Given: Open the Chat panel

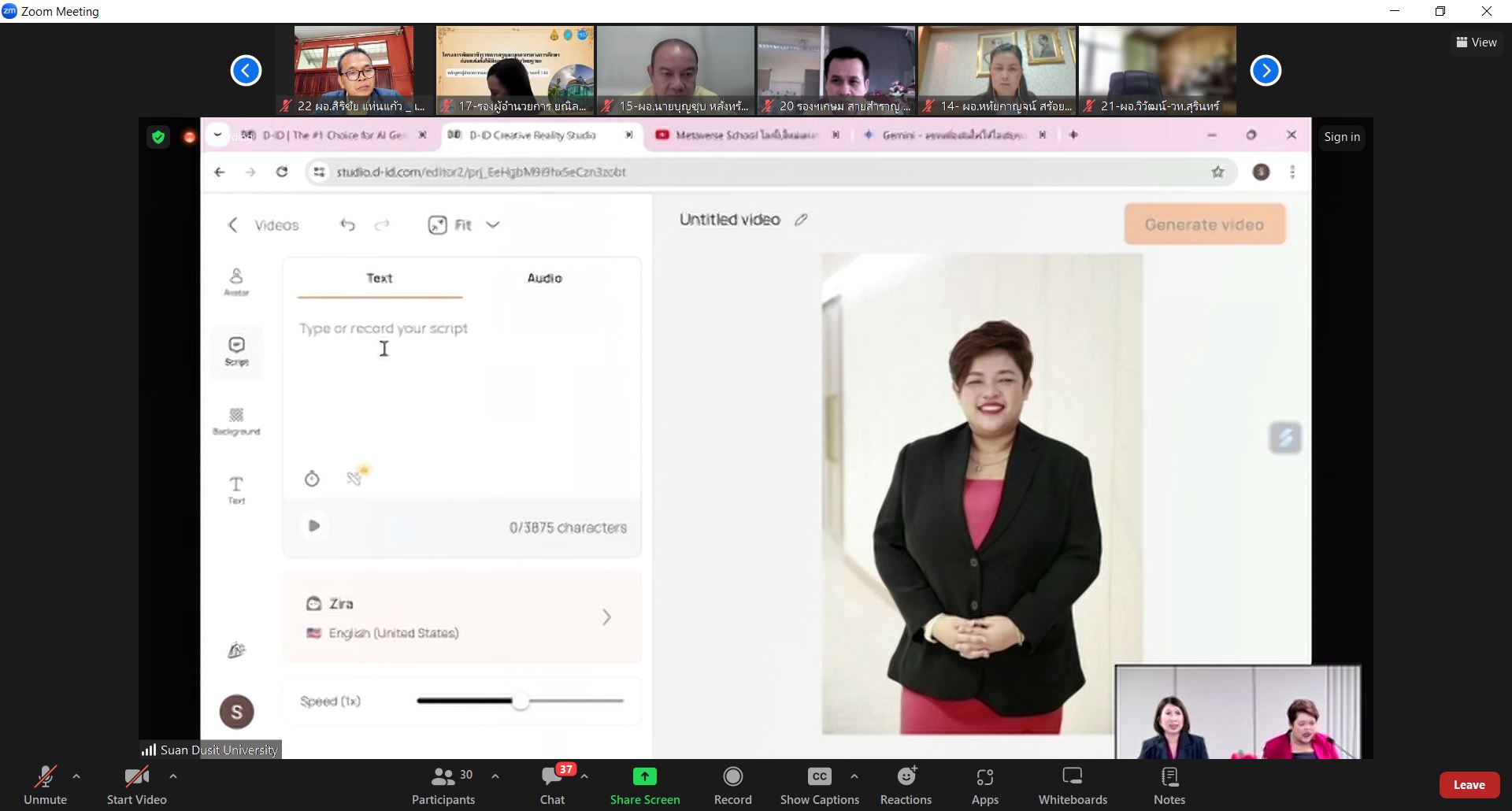Looking at the screenshot, I should tap(552, 786).
